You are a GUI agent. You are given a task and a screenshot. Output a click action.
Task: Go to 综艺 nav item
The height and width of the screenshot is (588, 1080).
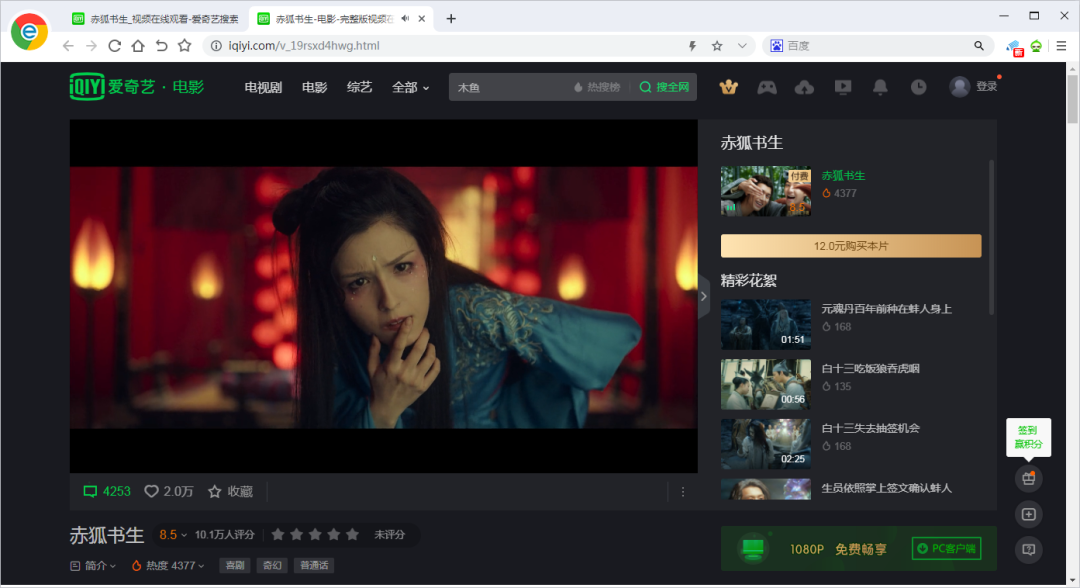pos(359,87)
